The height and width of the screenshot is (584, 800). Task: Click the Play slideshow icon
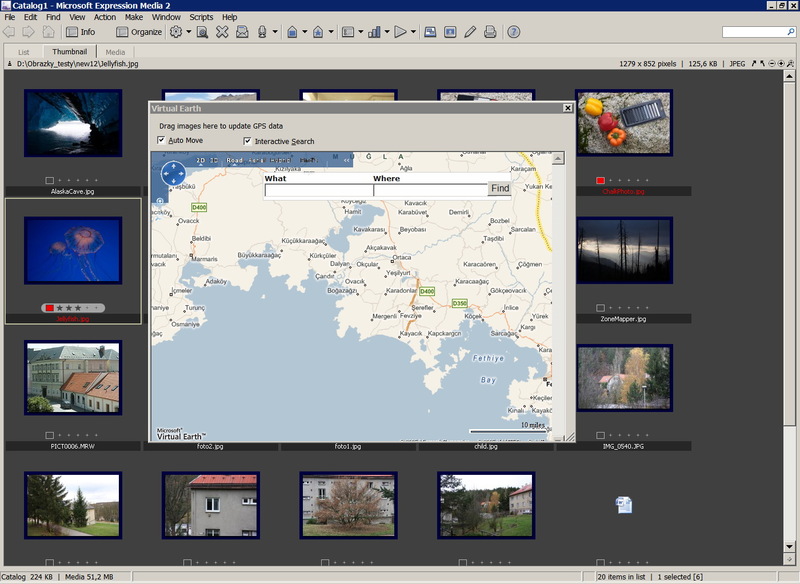[401, 32]
